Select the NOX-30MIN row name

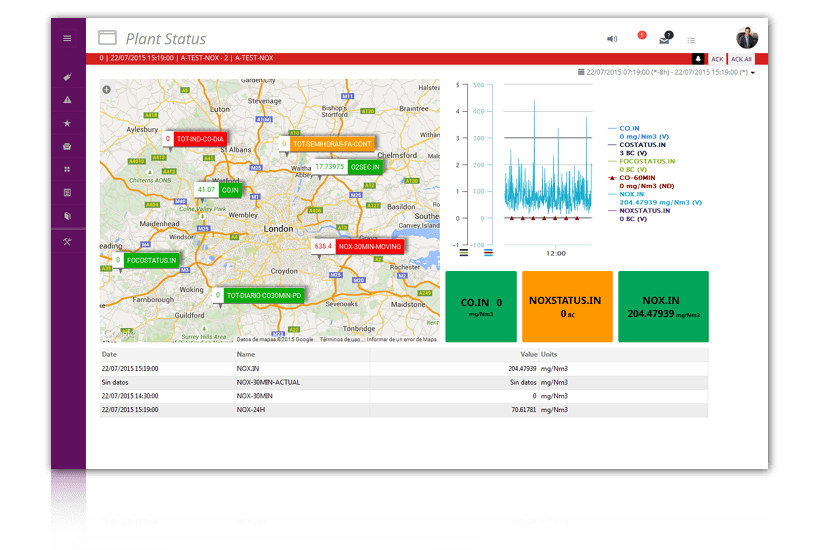point(255,396)
